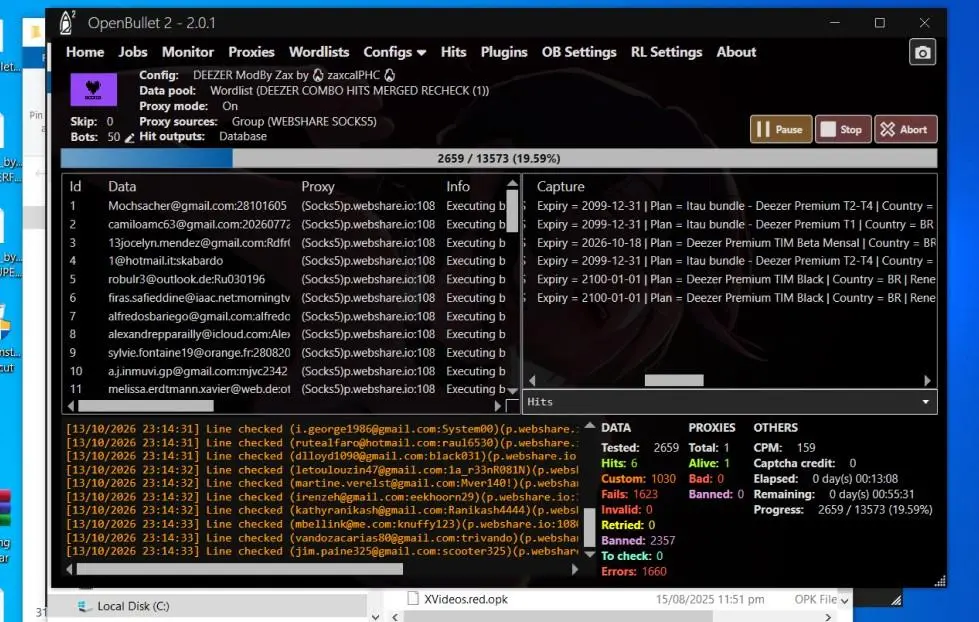Open the Proxies page
Viewport: 979px width, 622px height.
(x=251, y=52)
